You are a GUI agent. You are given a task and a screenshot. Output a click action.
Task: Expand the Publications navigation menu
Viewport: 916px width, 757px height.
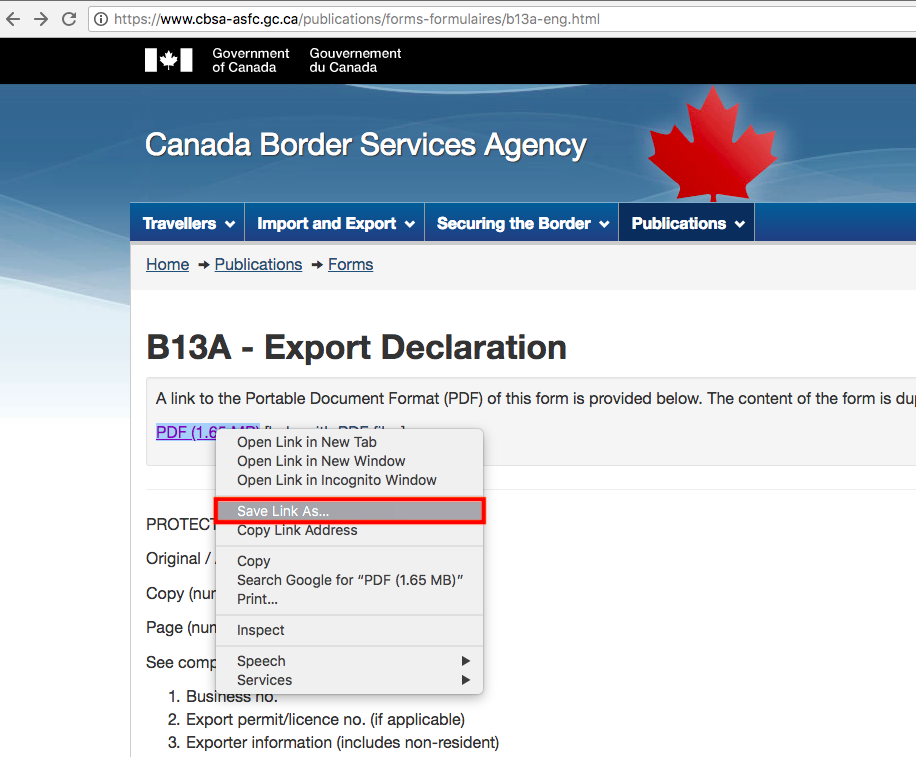(687, 223)
